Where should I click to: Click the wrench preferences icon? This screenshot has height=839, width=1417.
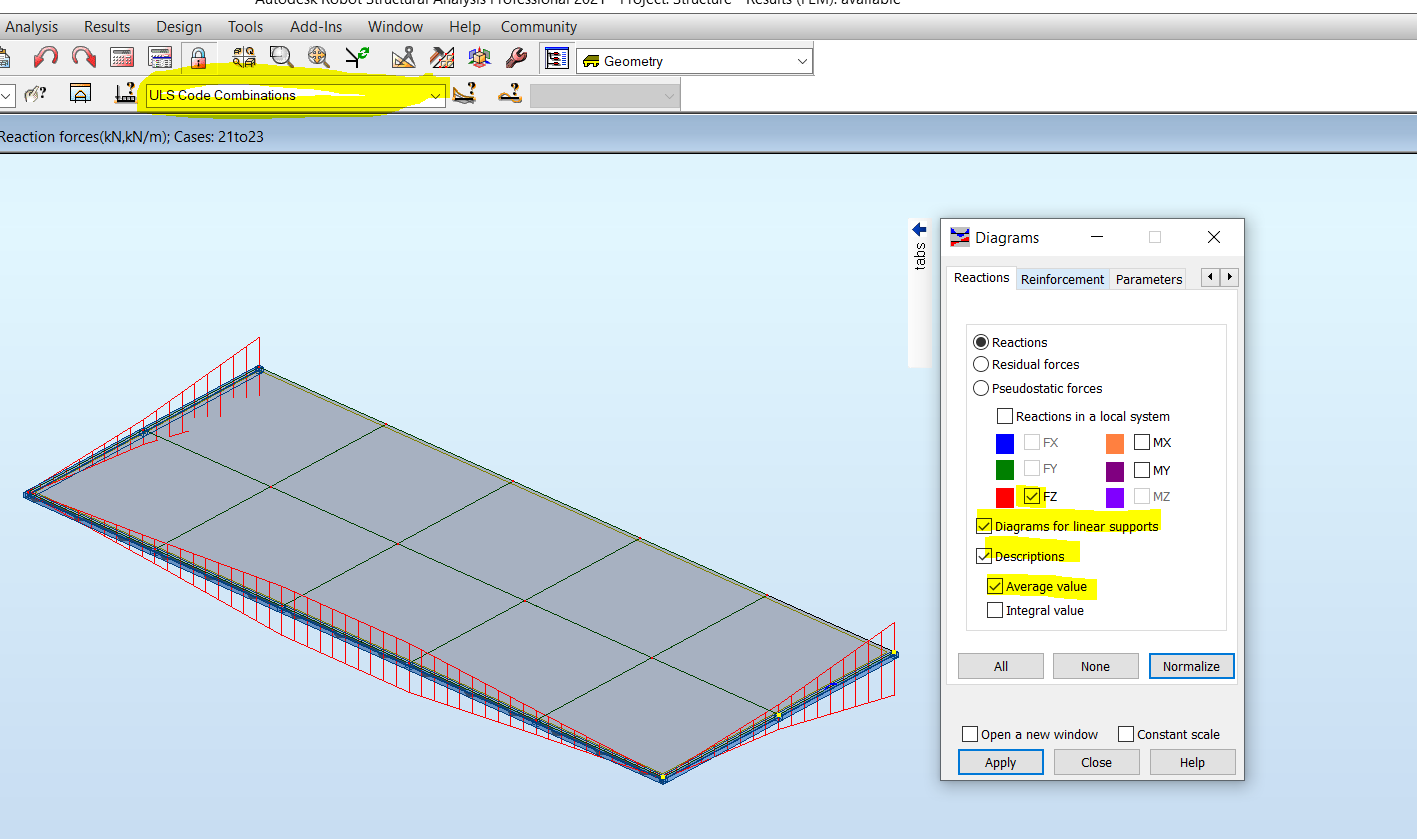coord(516,57)
